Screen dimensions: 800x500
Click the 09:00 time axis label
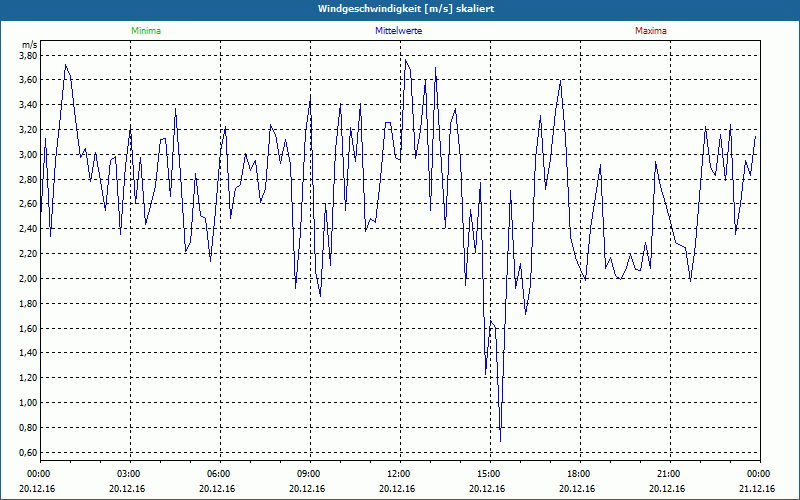pyautogui.click(x=310, y=474)
